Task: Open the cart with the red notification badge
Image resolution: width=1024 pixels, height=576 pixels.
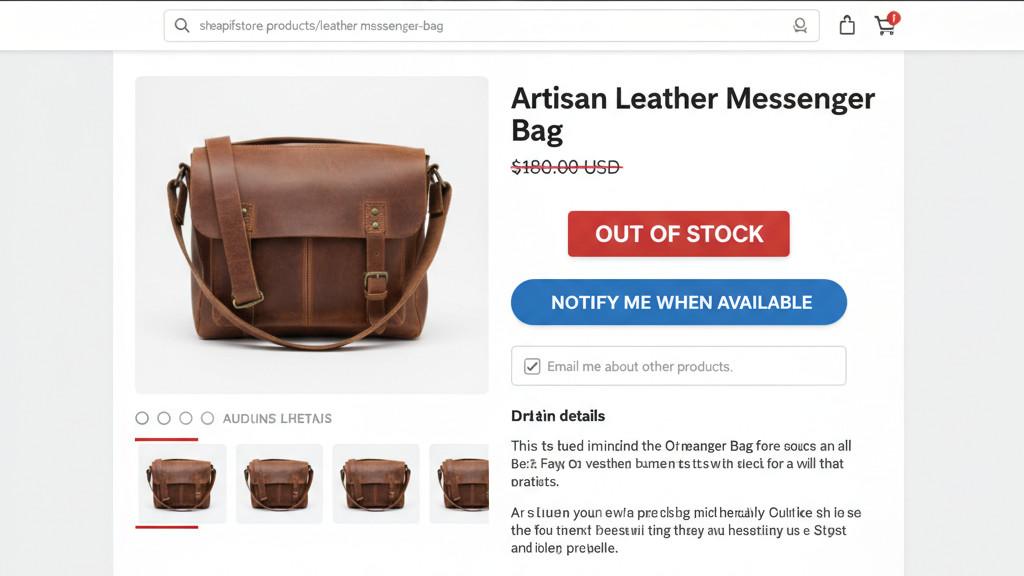Action: [885, 26]
